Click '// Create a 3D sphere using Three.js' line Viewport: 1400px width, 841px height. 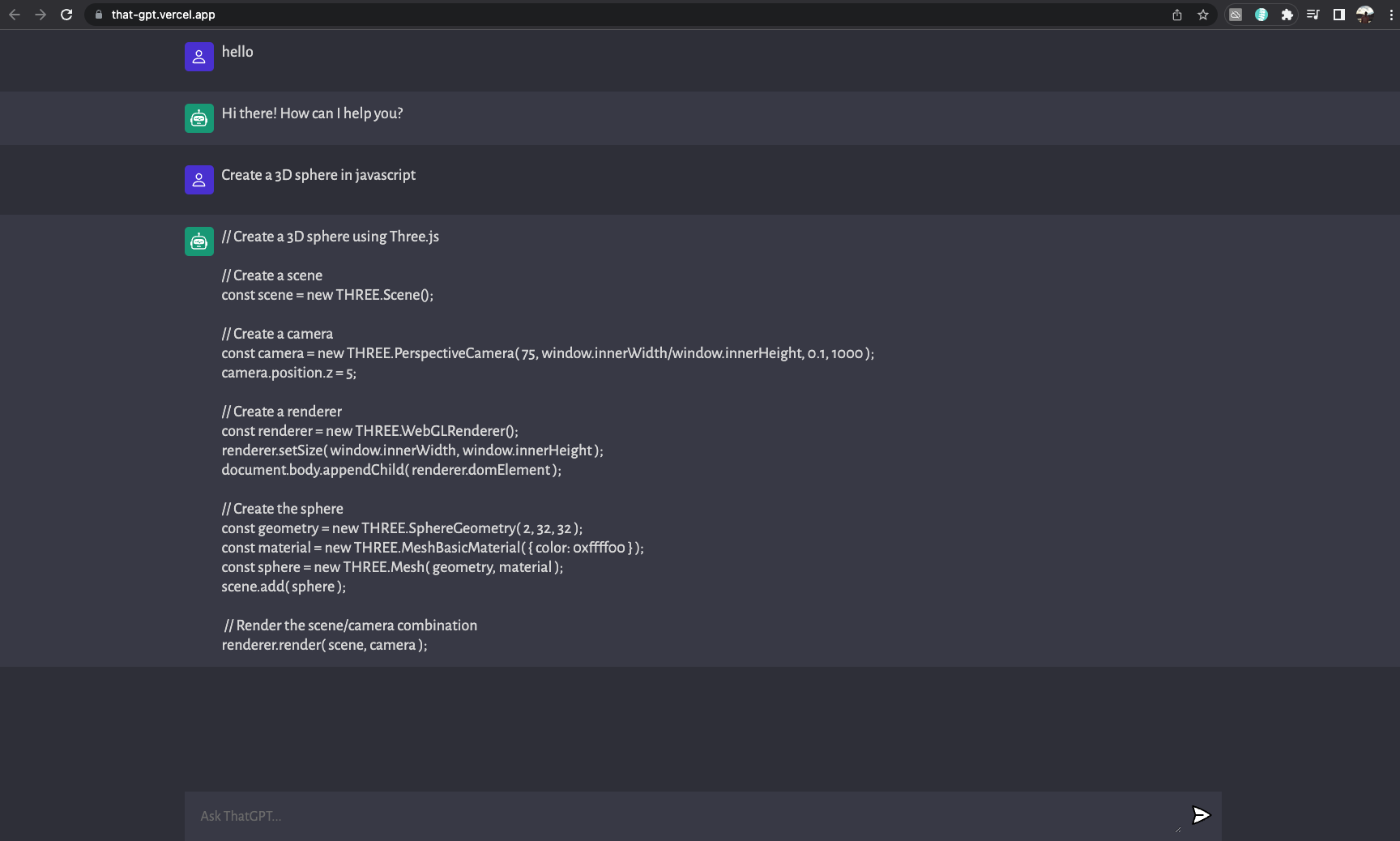tap(331, 237)
